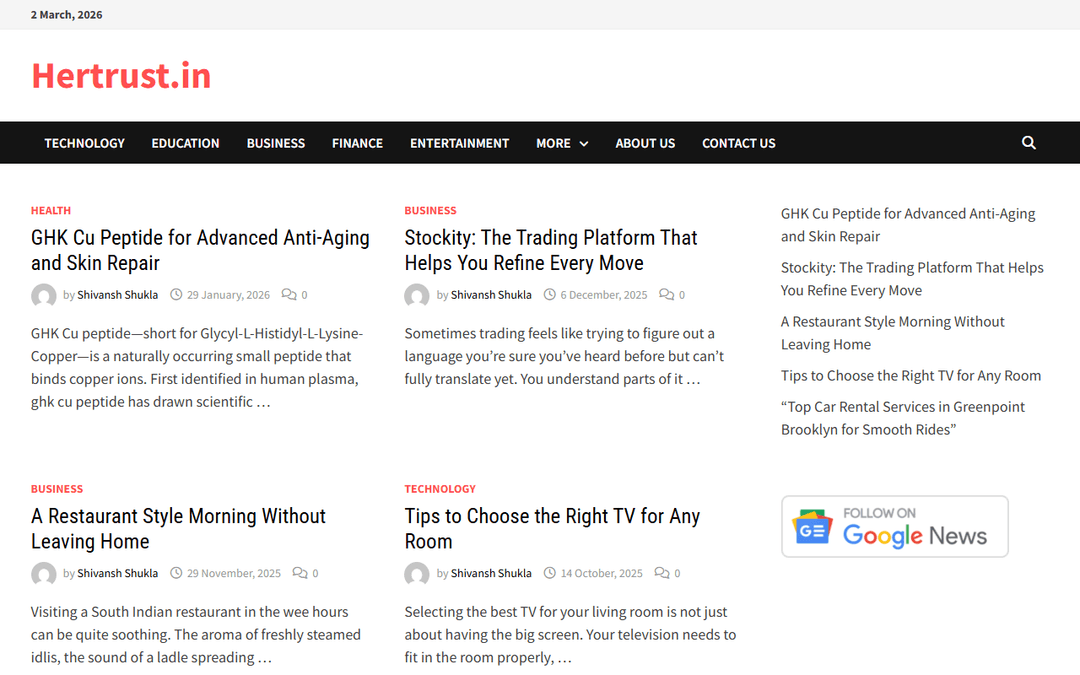Open BUSINESS category label above Stockity post
1080x675 pixels.
point(430,210)
